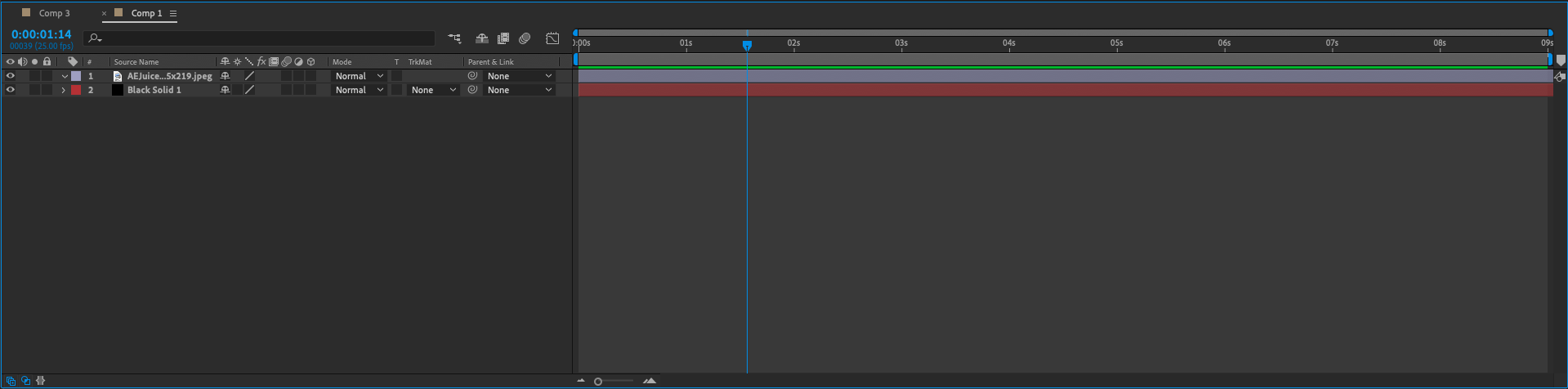
Task: Switch to the Comp 3 tab
Action: click(54, 13)
